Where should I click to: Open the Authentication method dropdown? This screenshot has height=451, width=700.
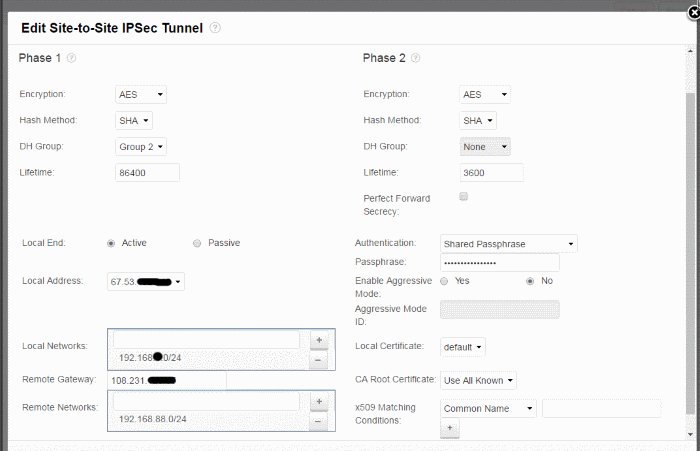click(x=509, y=243)
